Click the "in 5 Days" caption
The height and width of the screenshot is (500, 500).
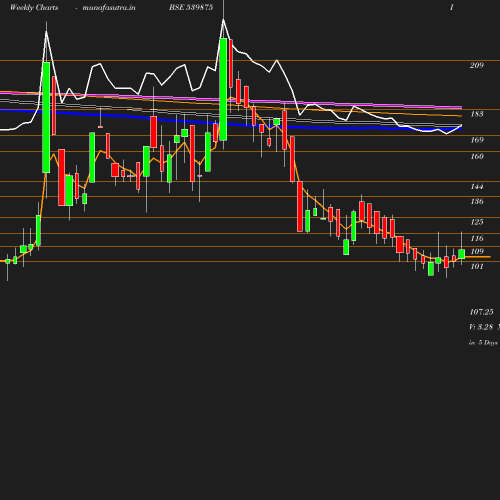coord(483,343)
